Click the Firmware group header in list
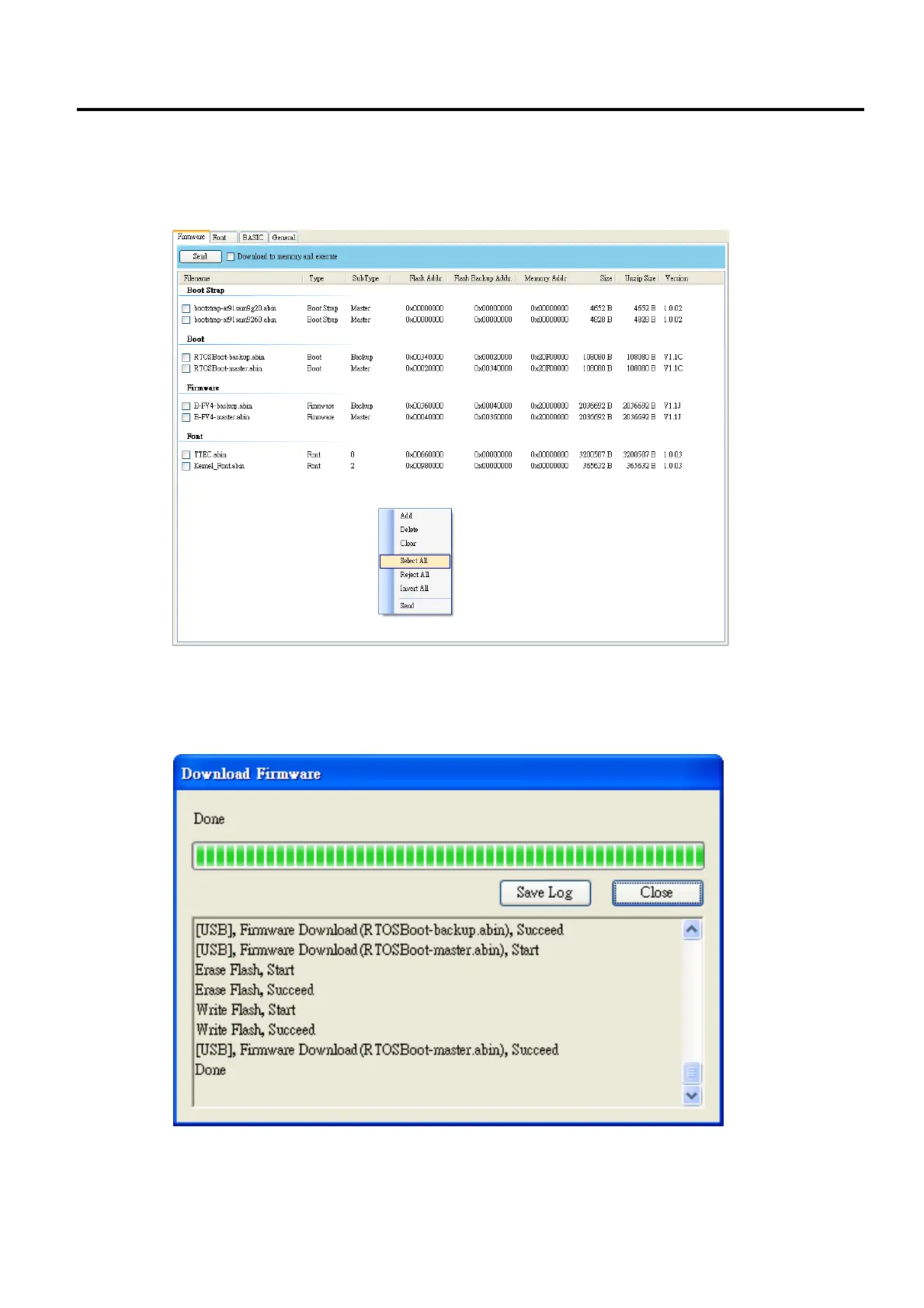This screenshot has height=1308, width=924. pos(203,388)
